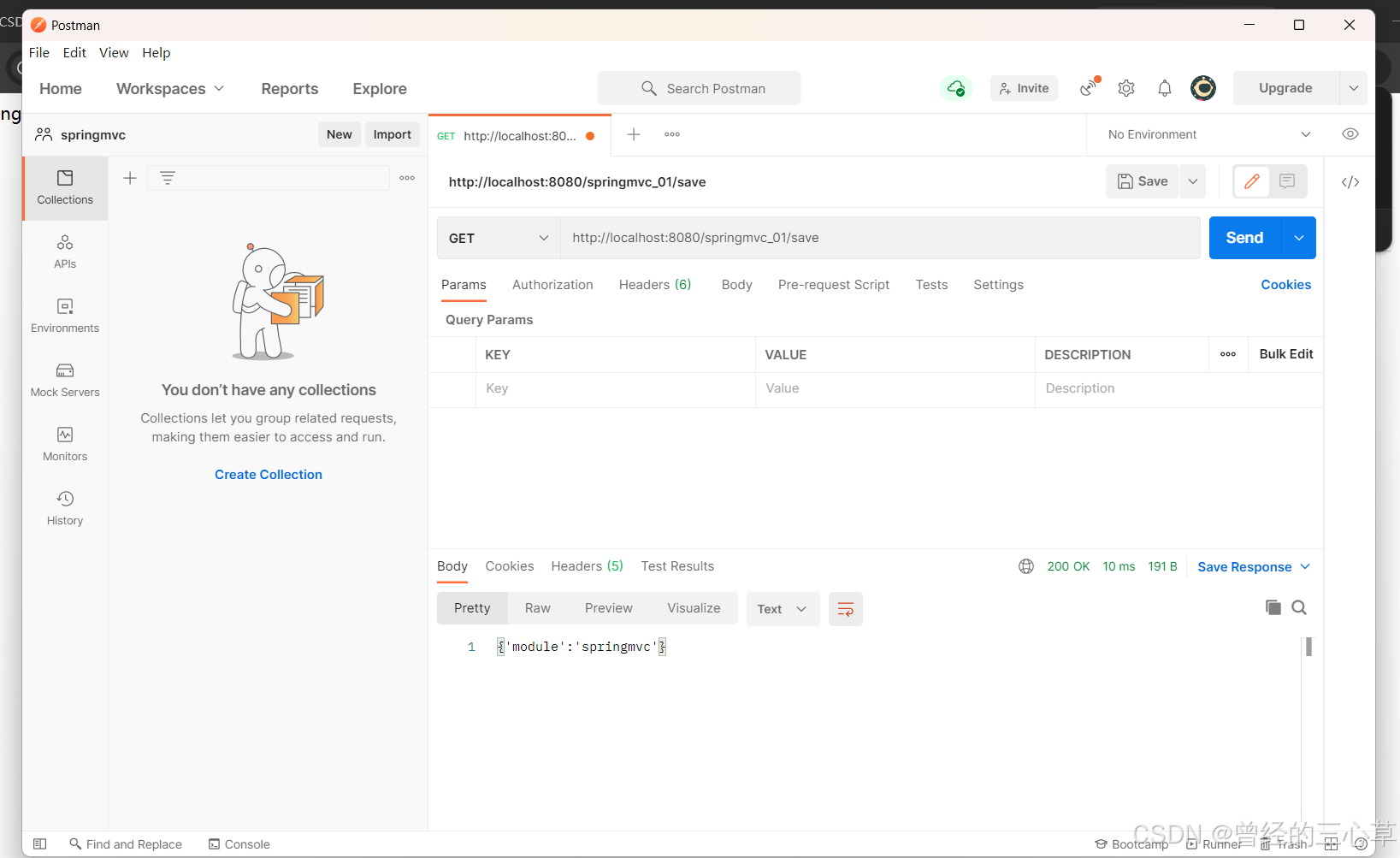Click Bulk Edit in params table

click(1286, 354)
